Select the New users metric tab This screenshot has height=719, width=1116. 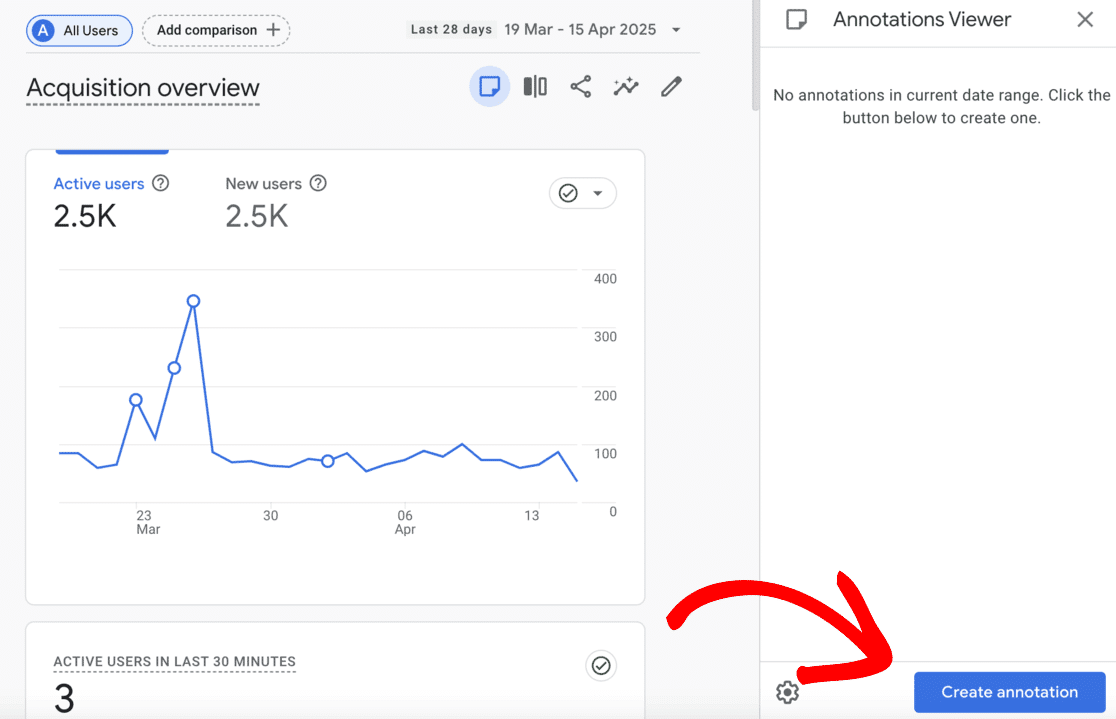pyautogui.click(x=265, y=184)
